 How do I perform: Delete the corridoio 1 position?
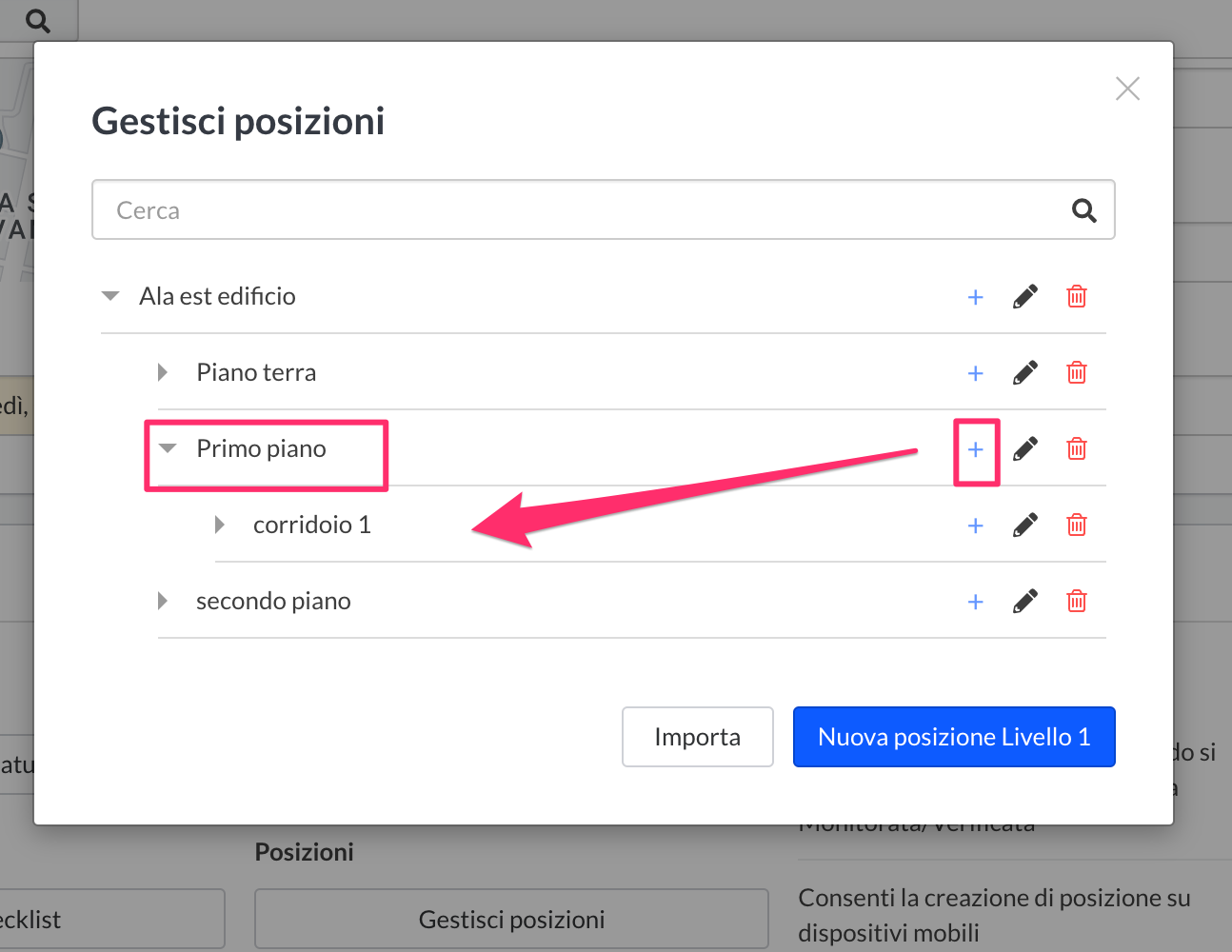click(1077, 526)
